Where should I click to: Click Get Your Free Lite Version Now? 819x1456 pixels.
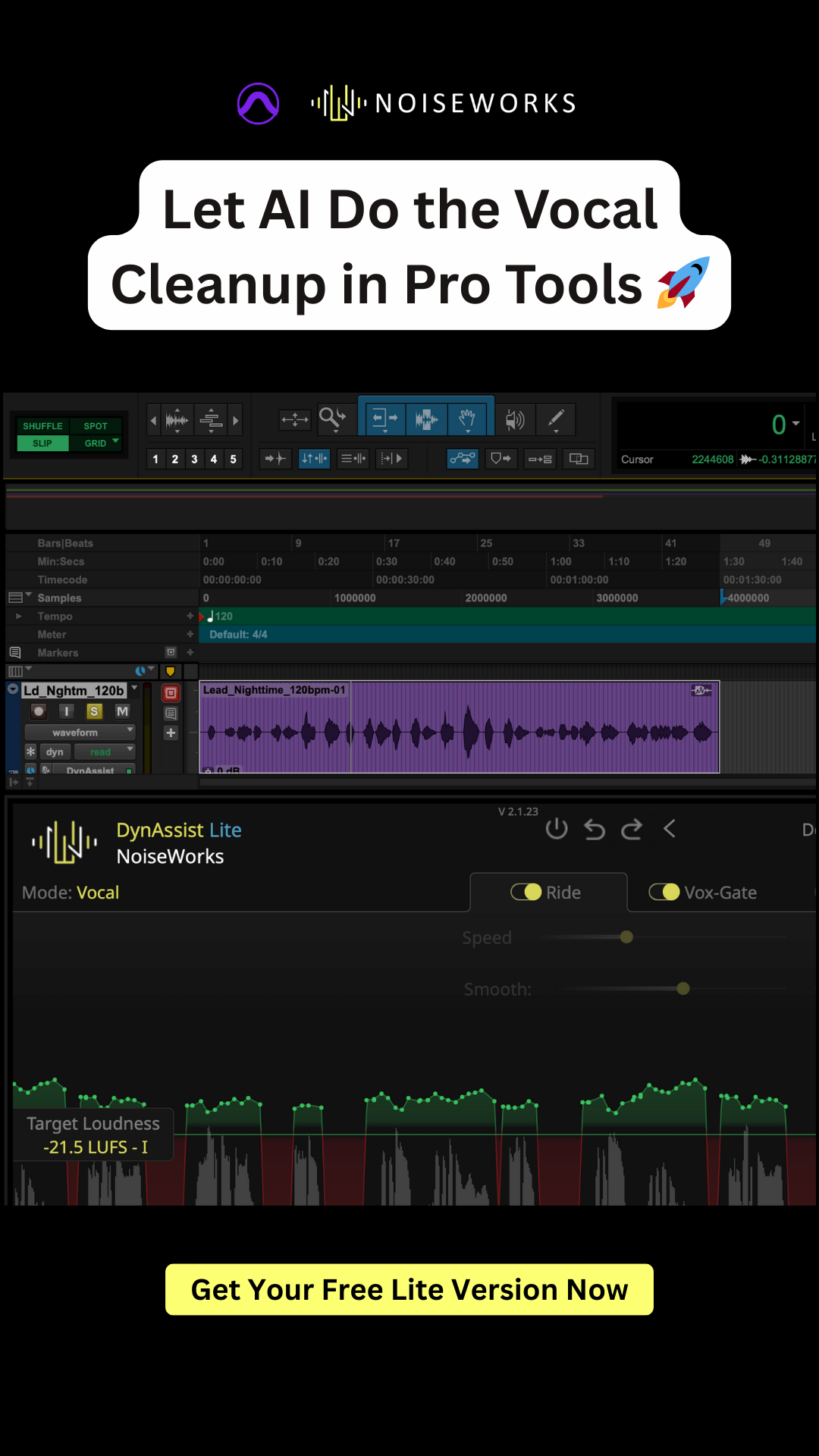coord(409,1289)
